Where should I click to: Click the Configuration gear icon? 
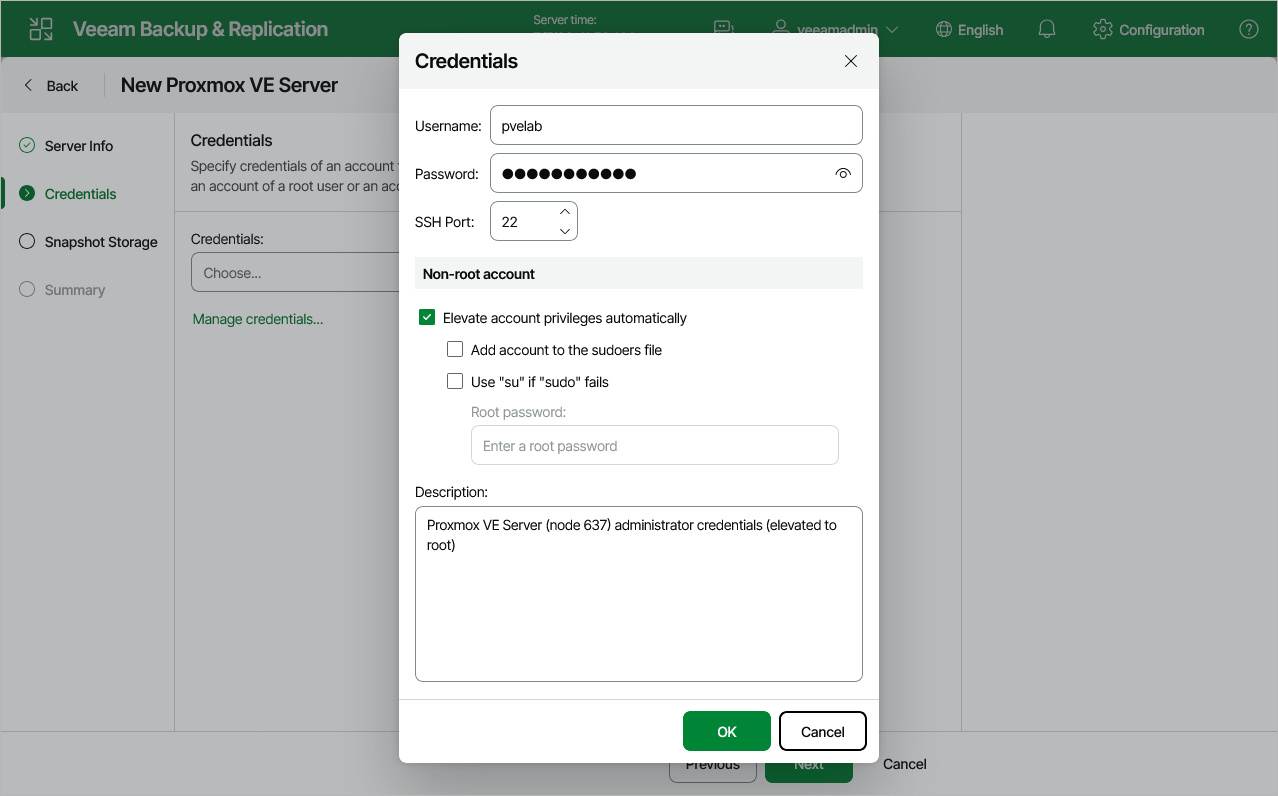pos(1103,29)
